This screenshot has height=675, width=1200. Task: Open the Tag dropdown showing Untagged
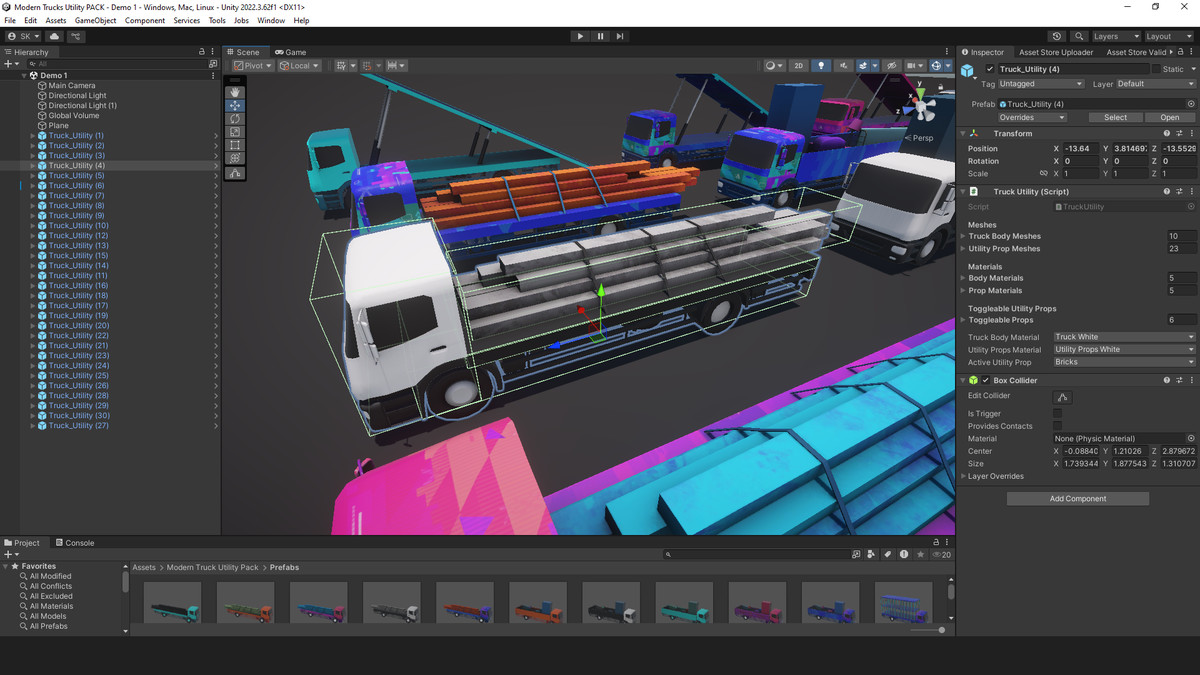(x=1040, y=84)
